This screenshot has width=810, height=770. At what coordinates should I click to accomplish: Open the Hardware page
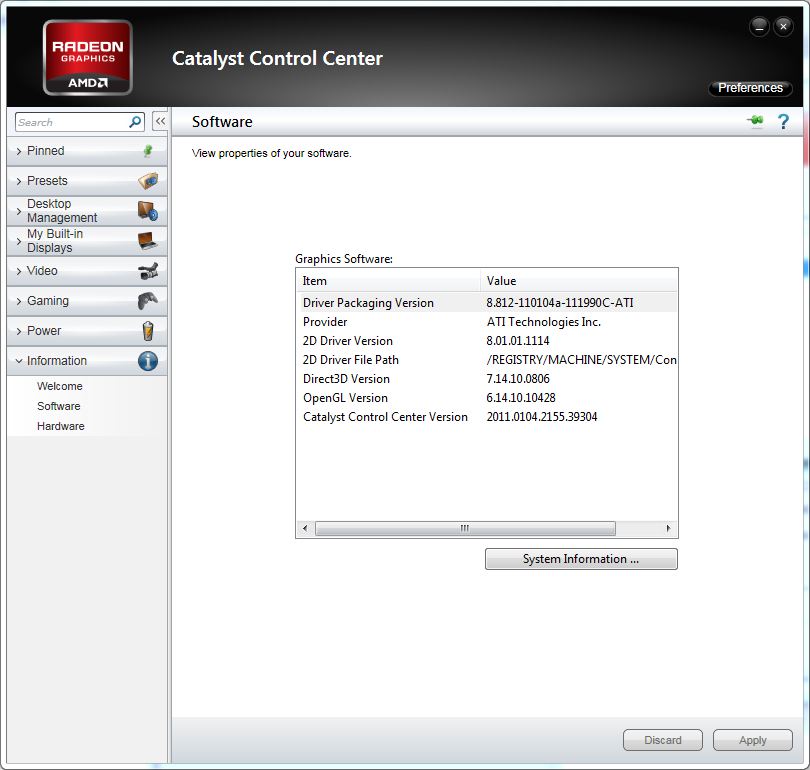(x=60, y=426)
